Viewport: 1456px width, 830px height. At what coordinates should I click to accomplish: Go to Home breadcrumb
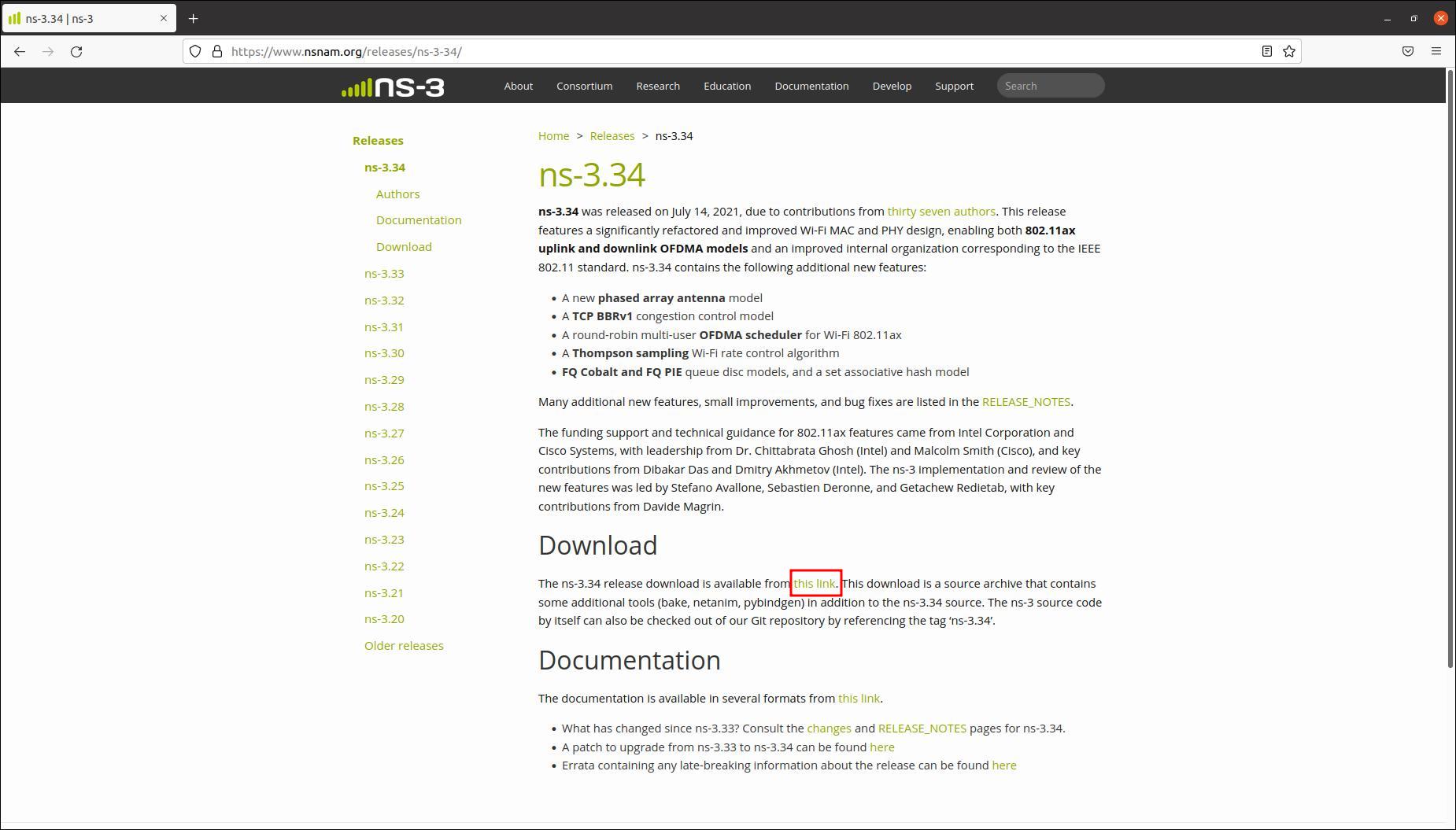[553, 136]
